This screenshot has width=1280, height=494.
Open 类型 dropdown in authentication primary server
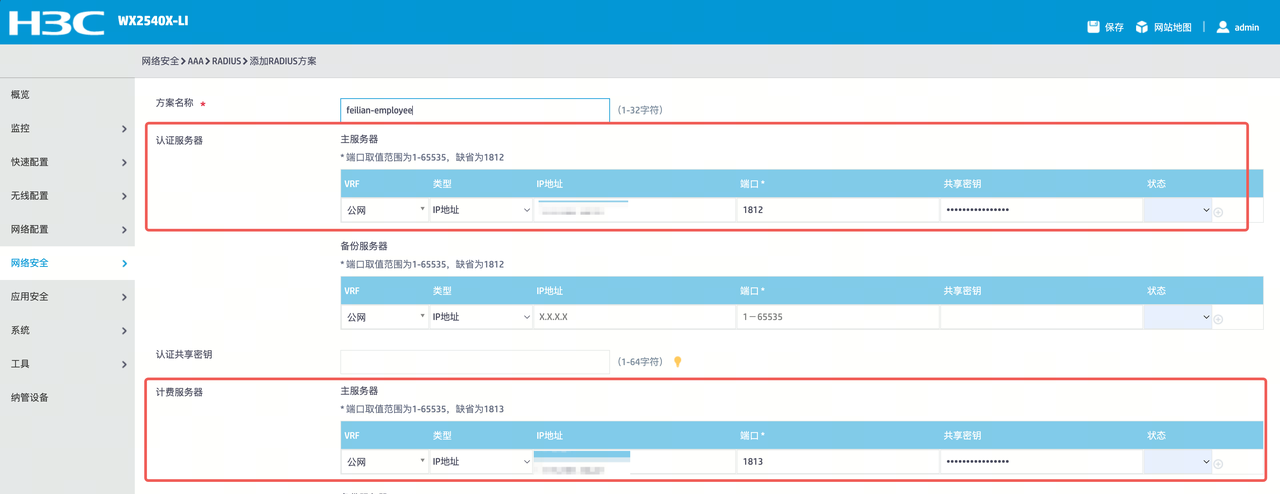click(x=481, y=210)
